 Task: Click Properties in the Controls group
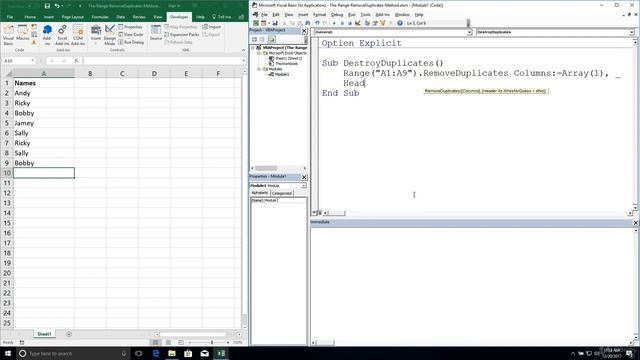130,27
